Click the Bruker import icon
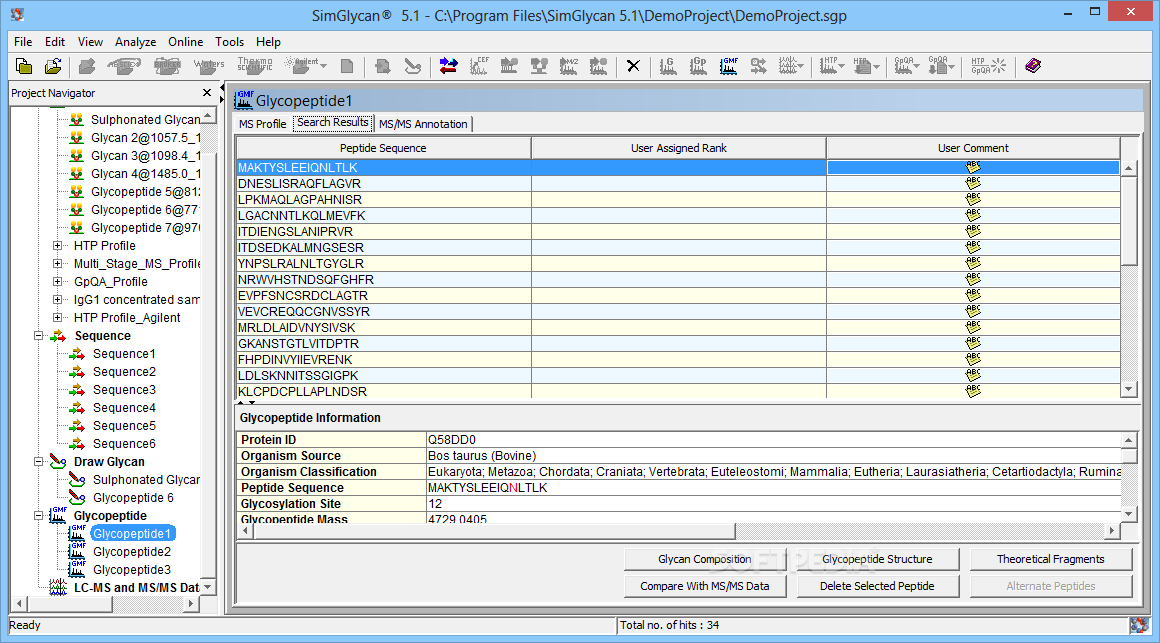The image size is (1160, 643). [167, 67]
